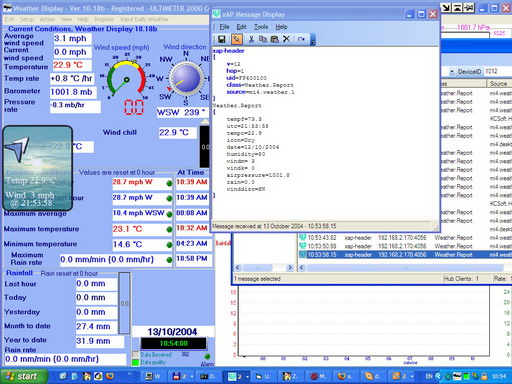Switch to the 'Z.' taskbar button
Screen dimensions: 512x384
point(289,376)
